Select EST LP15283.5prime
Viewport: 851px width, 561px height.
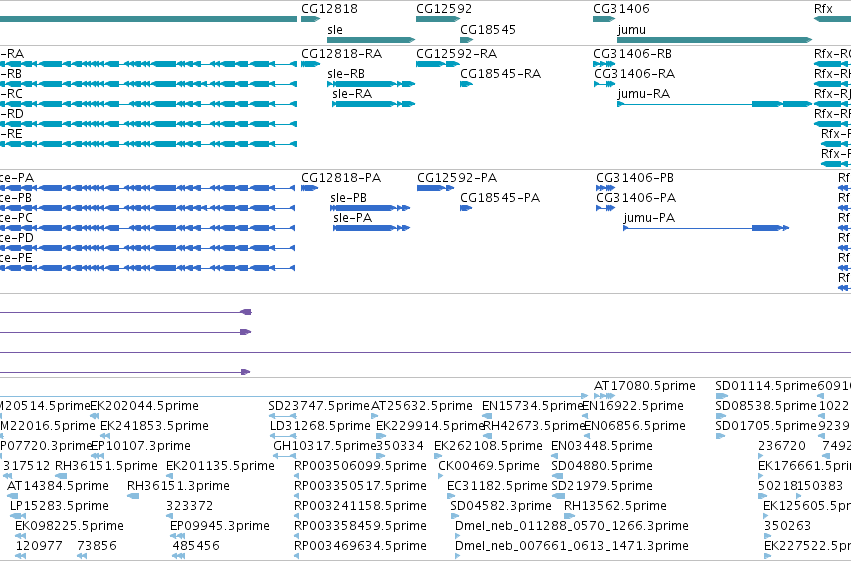pos(59,506)
